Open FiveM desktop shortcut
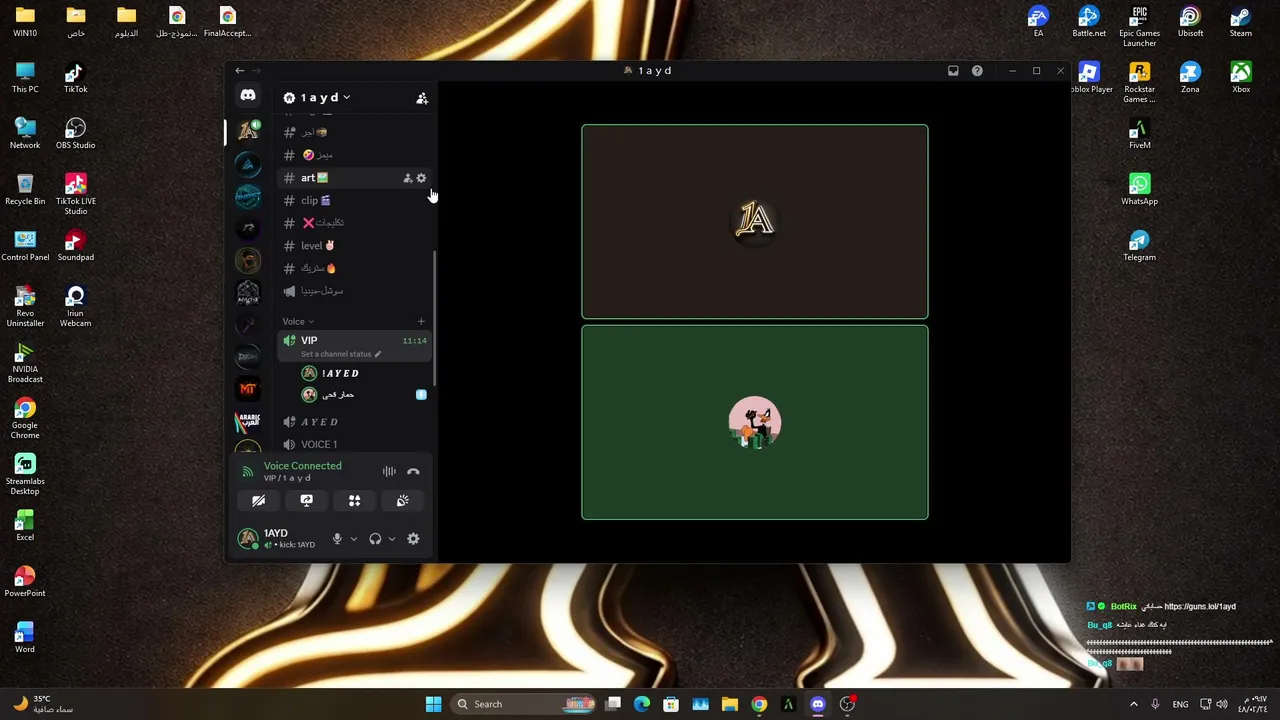 tap(1139, 134)
